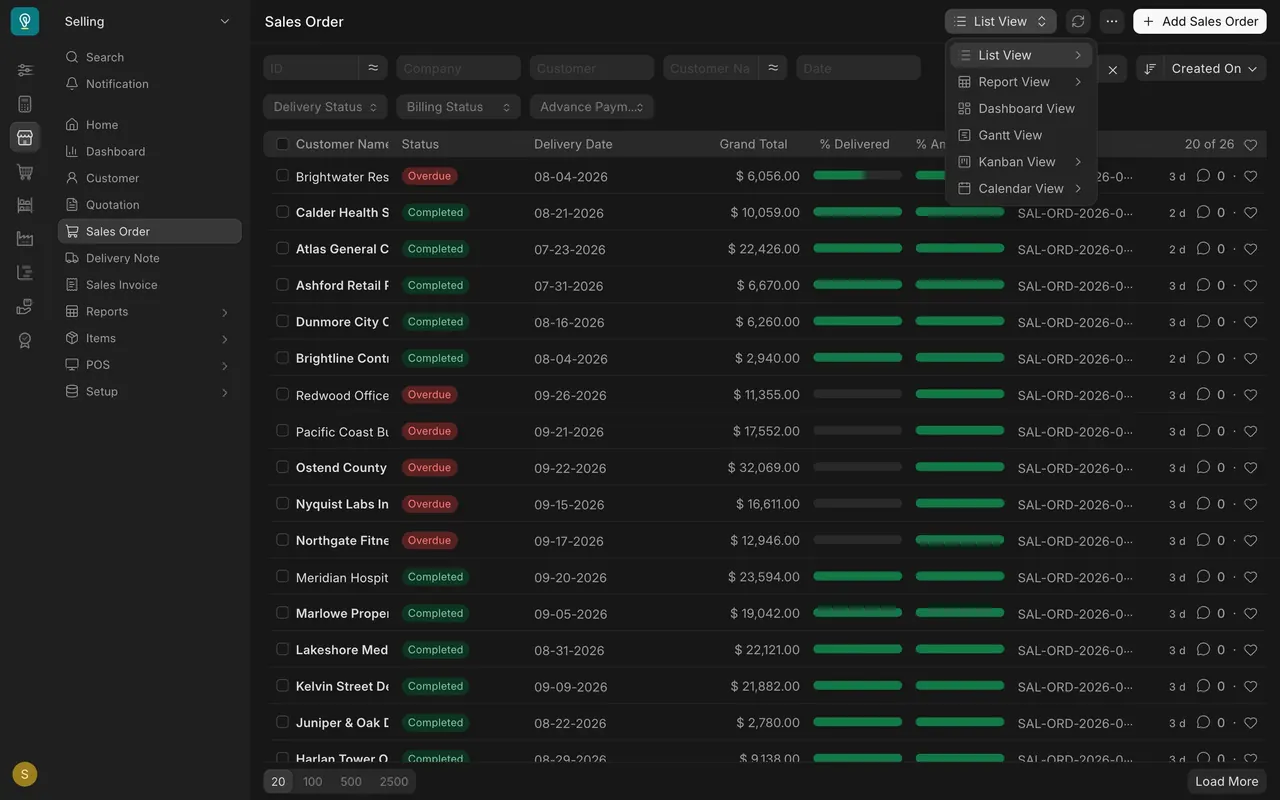Click the Add Sales Order button
Viewport: 1280px width, 800px height.
pyautogui.click(x=1200, y=21)
